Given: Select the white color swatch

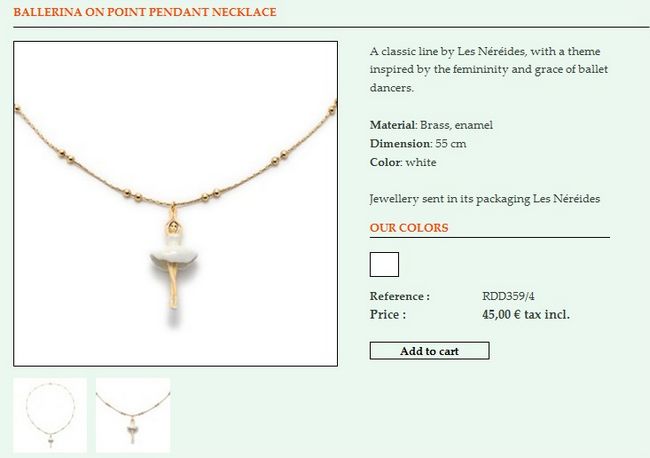Looking at the screenshot, I should click(x=384, y=264).
